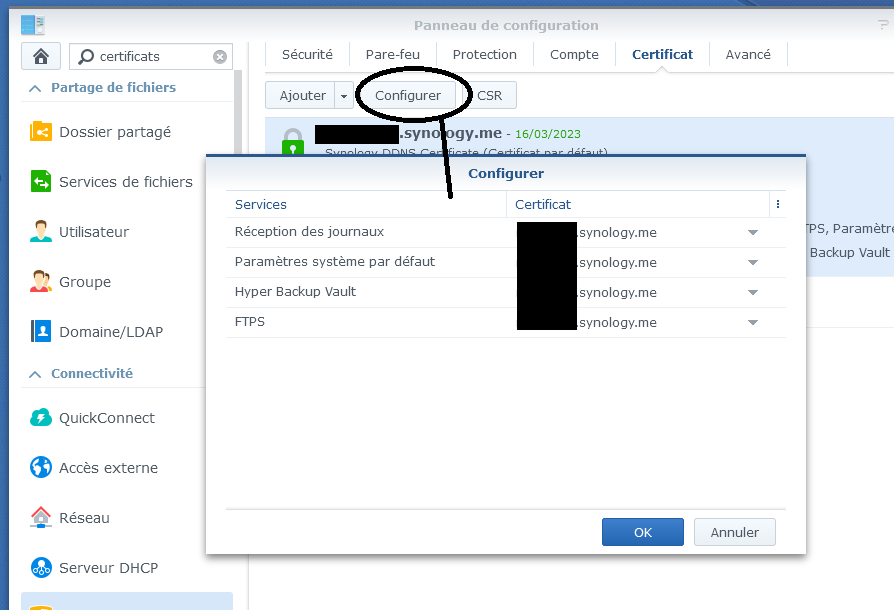The height and width of the screenshot is (610, 894).
Task: Open Utilisateur user icon
Action: [x=41, y=231]
